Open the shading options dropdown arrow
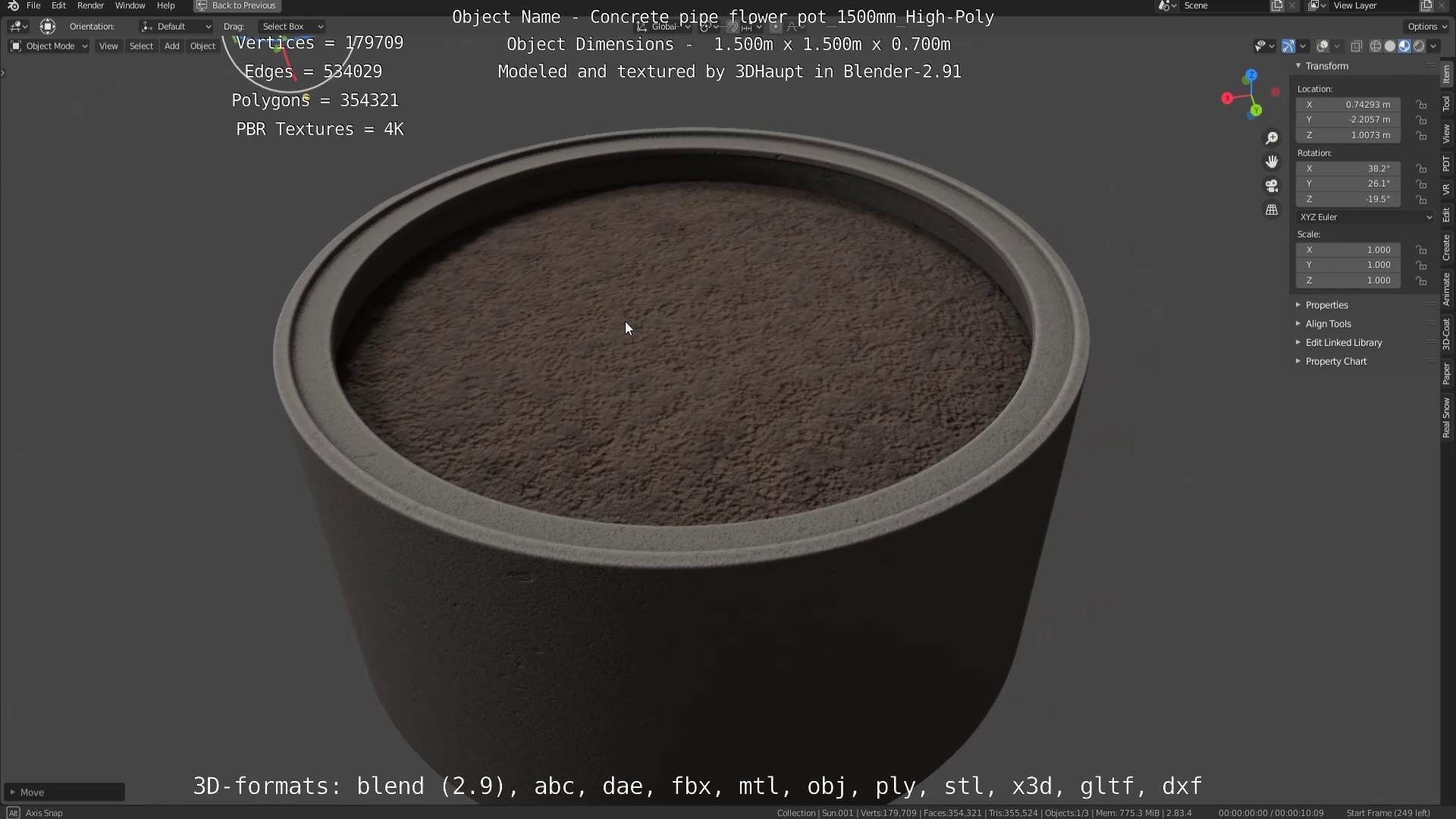1456x819 pixels. tap(1433, 46)
